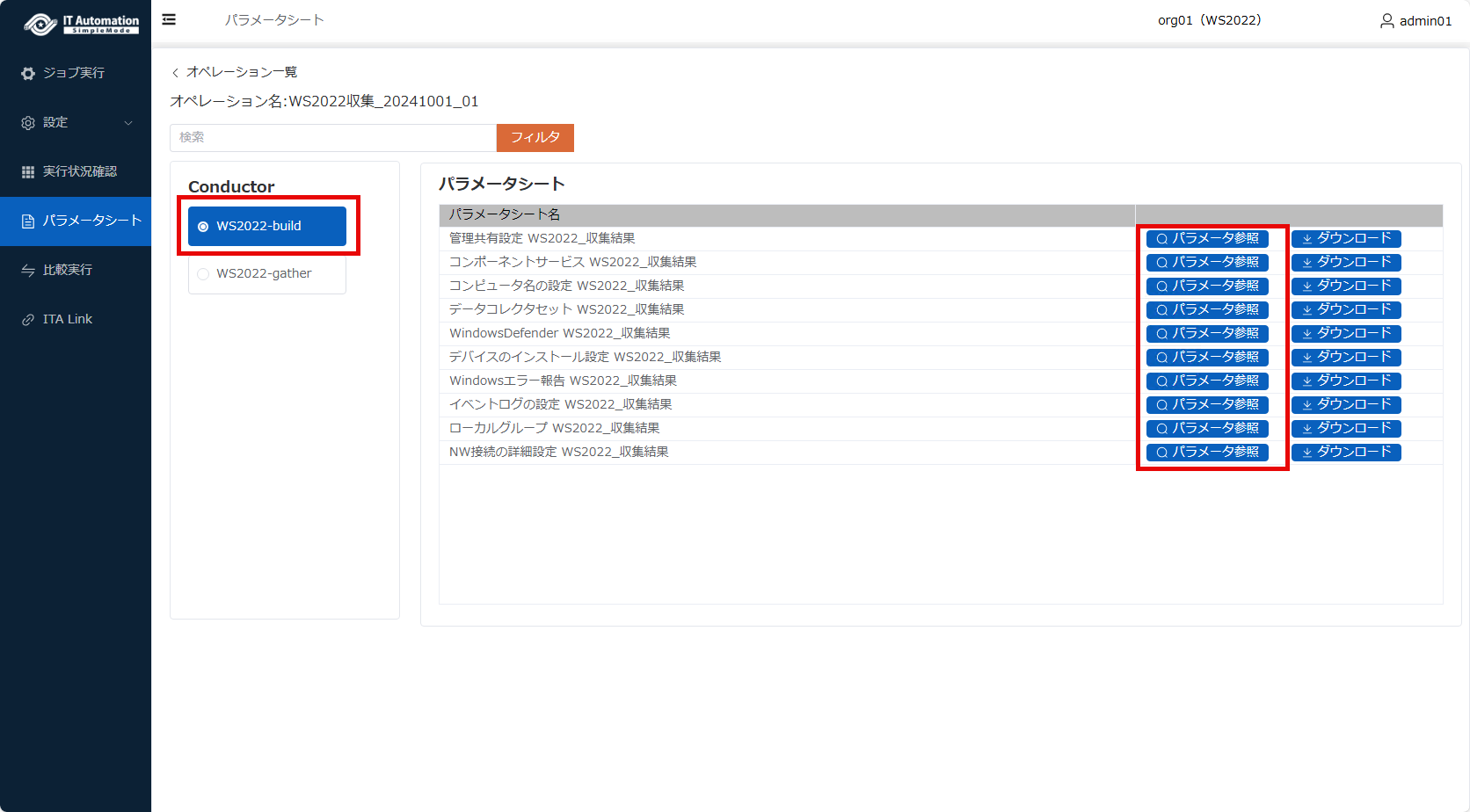Click the arrows icon beside 比較実行

pos(28,270)
